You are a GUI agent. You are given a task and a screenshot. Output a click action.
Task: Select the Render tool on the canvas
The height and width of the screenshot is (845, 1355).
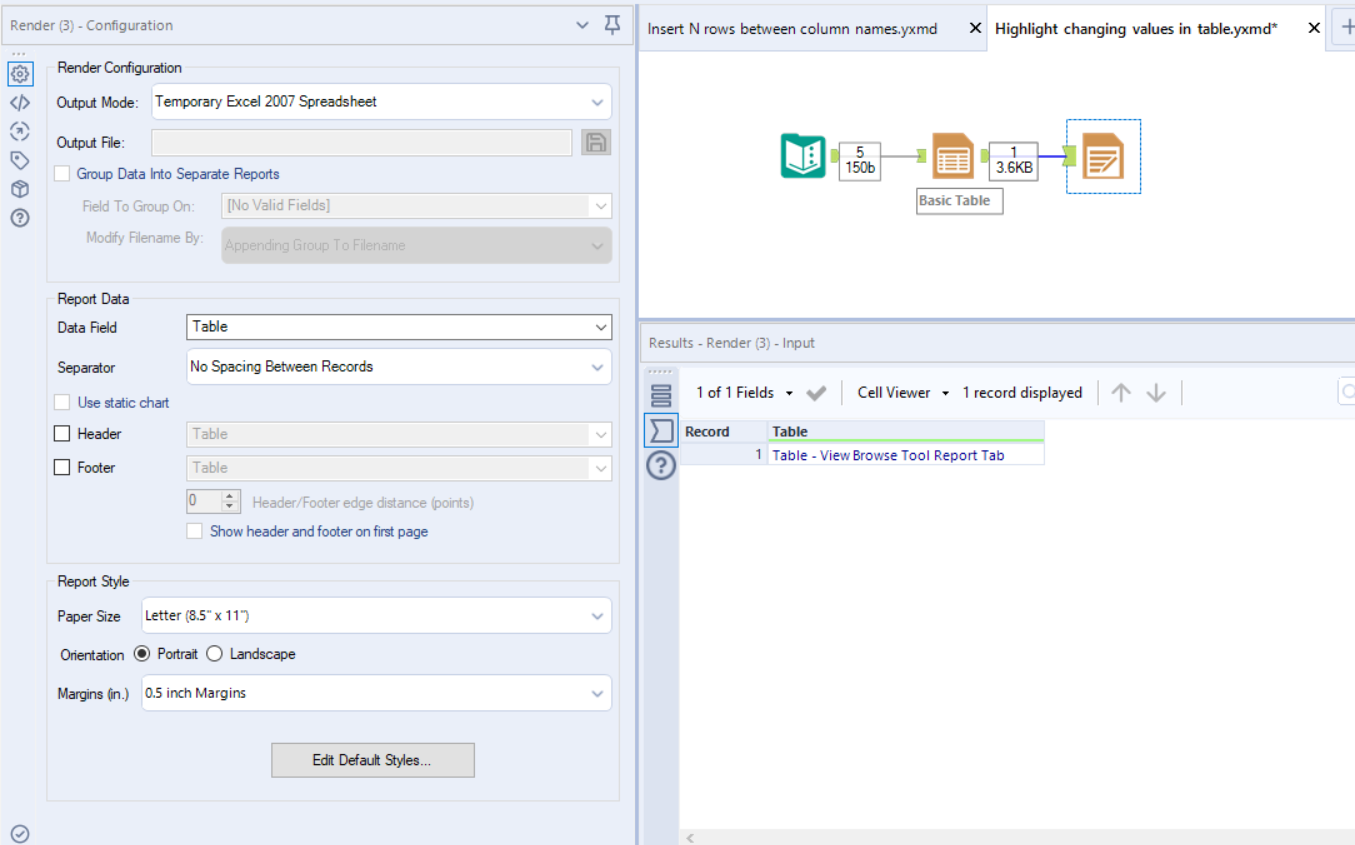1103,157
